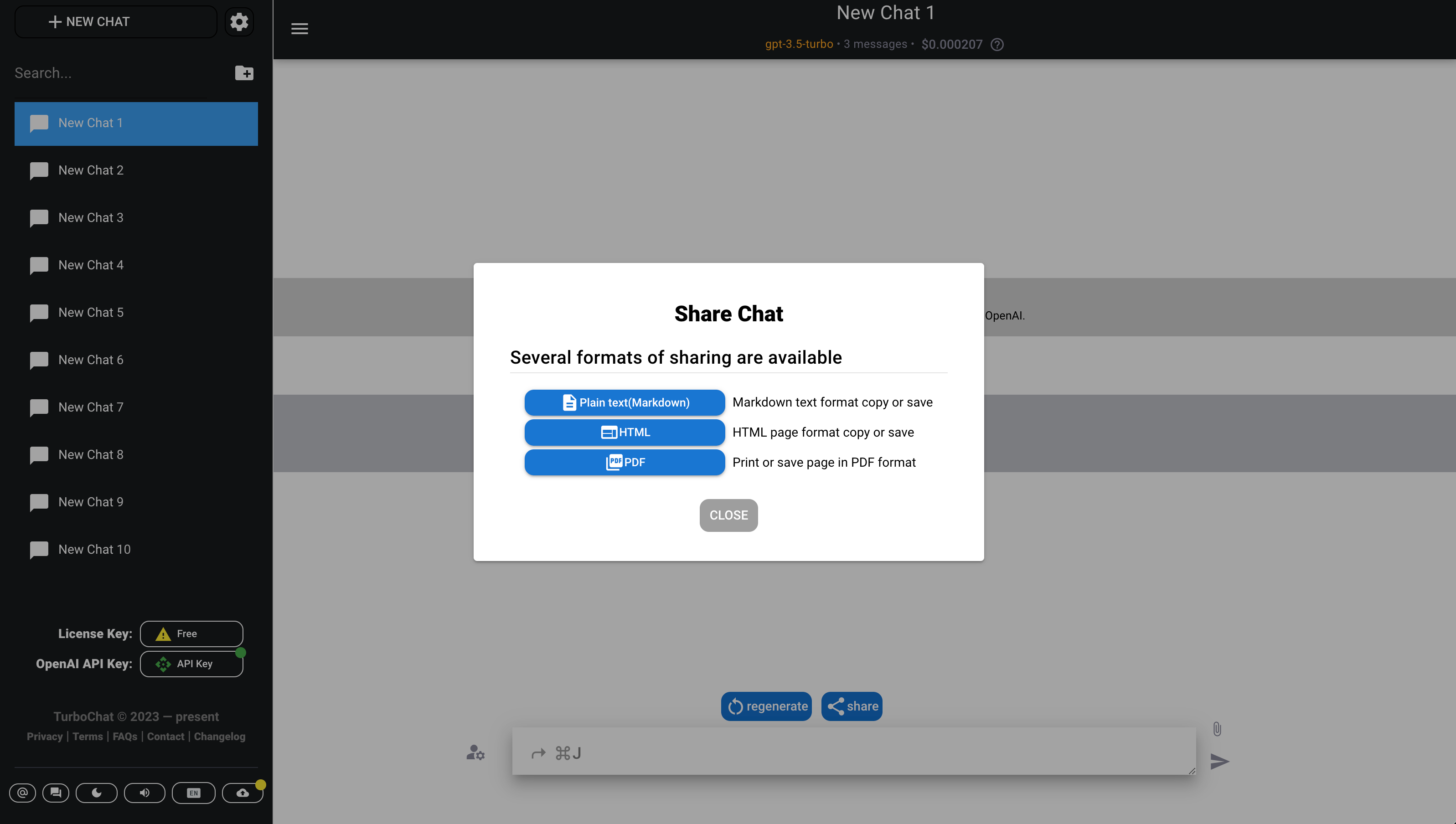Toggle dark mode with the moon button
Image resolution: width=1456 pixels, height=824 pixels.
pyautogui.click(x=96, y=792)
